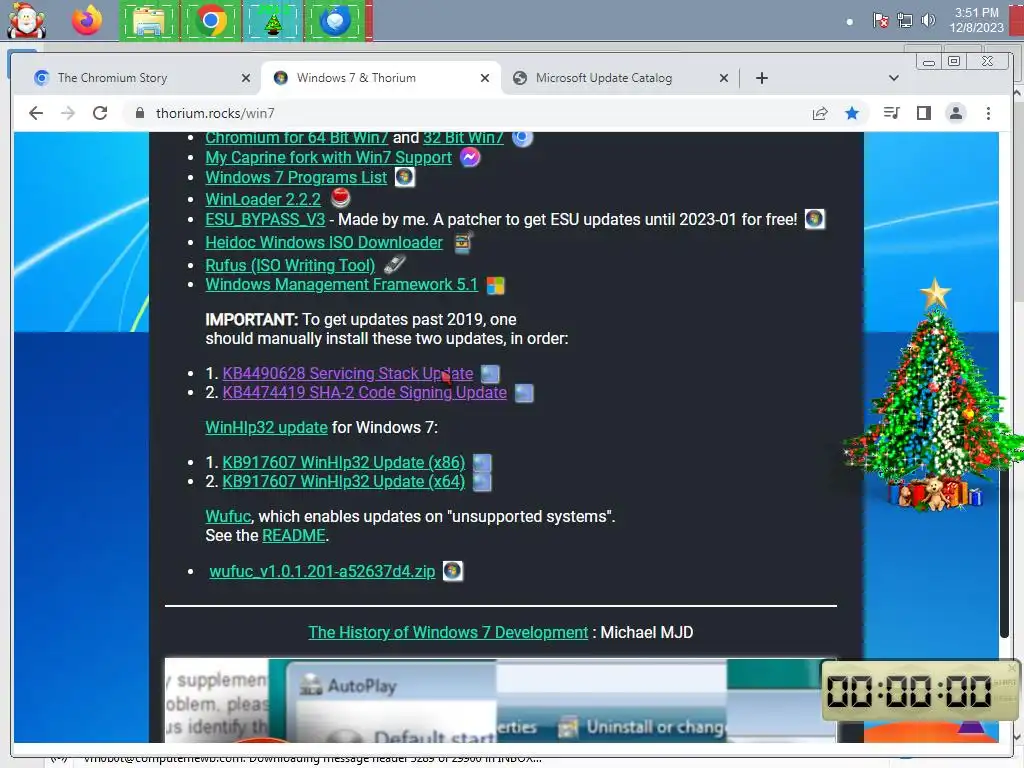Image resolution: width=1024 pixels, height=768 pixels.
Task: Click icon beside Windows 7 Programs List
Action: 404,177
